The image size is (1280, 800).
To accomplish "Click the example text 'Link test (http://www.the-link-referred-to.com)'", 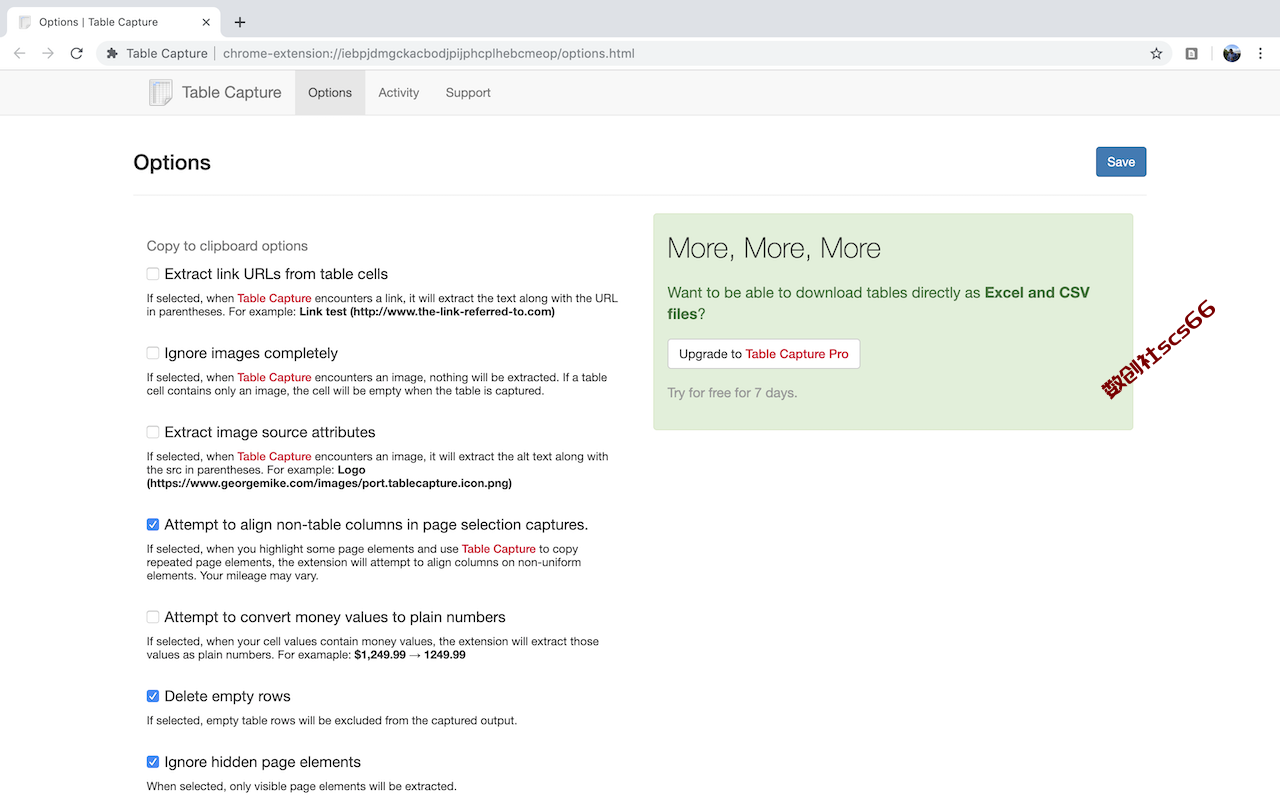I will tap(427, 312).
